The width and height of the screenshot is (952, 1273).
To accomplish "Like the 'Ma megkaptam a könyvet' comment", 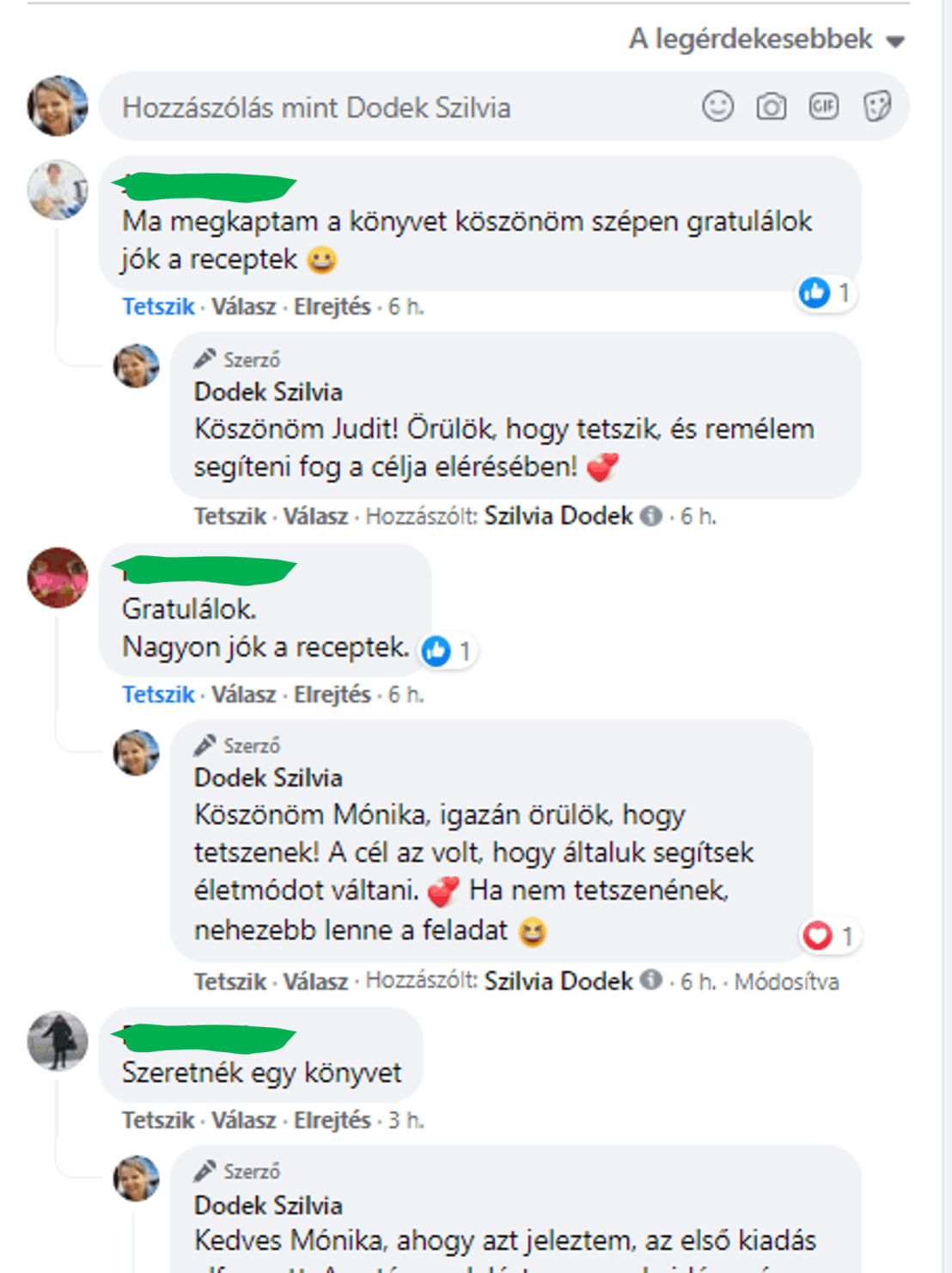I will [158, 307].
